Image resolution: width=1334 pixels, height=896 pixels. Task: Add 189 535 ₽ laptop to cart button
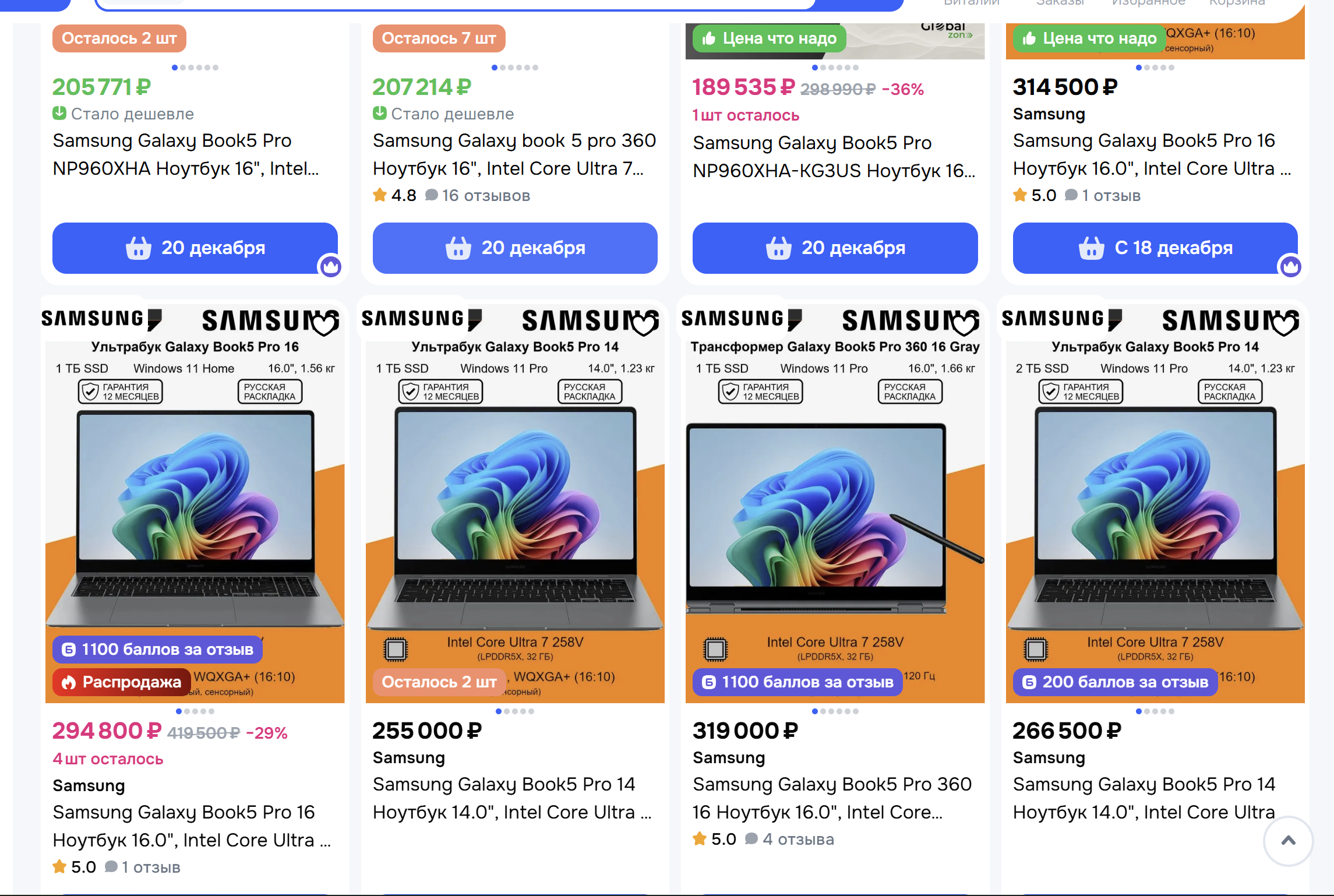[835, 248]
